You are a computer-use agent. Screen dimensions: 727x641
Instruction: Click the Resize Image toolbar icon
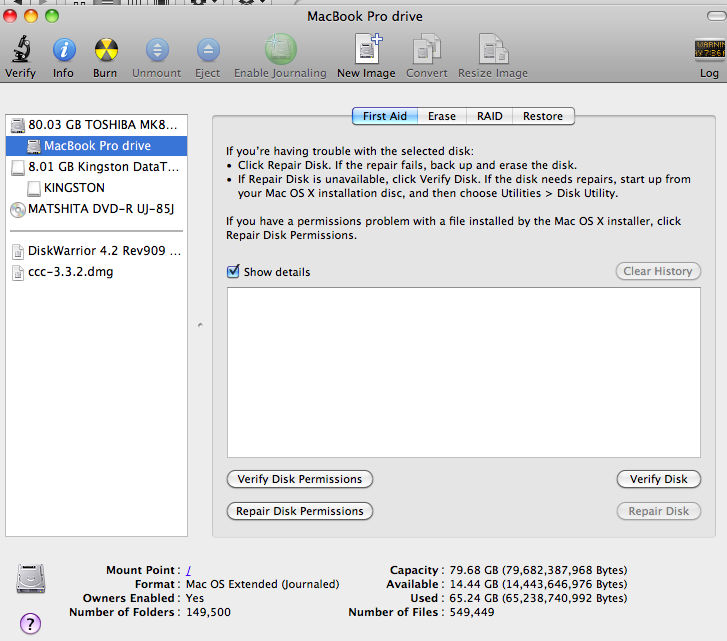[x=493, y=48]
